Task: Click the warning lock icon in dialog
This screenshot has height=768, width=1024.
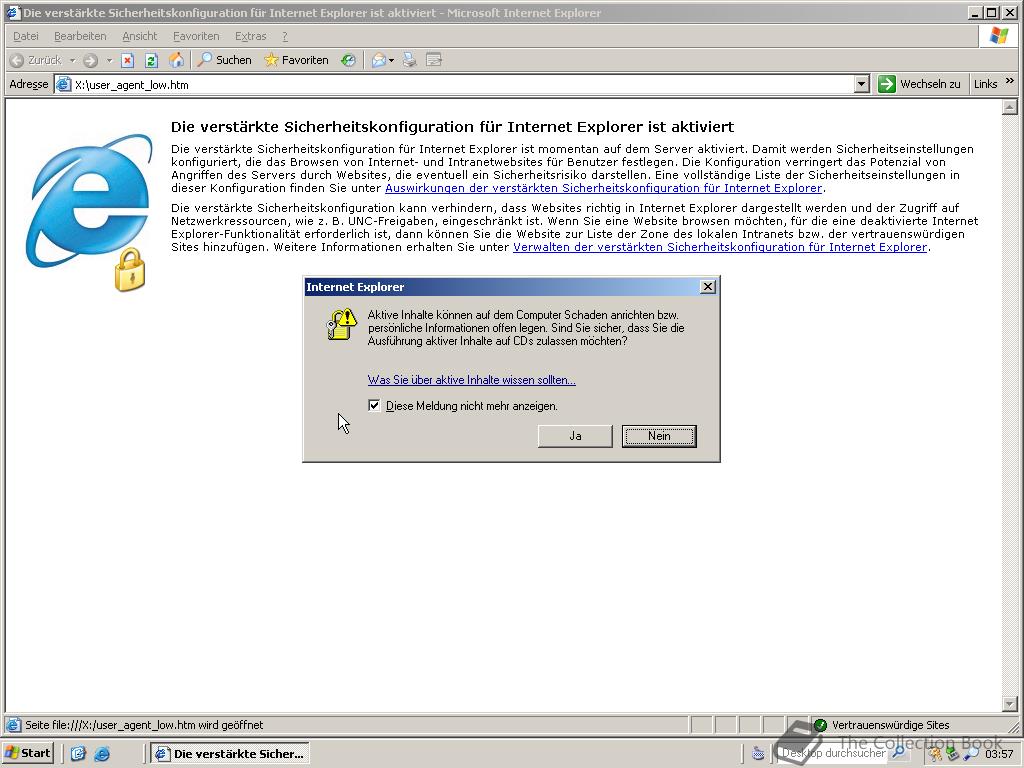Action: point(342,324)
